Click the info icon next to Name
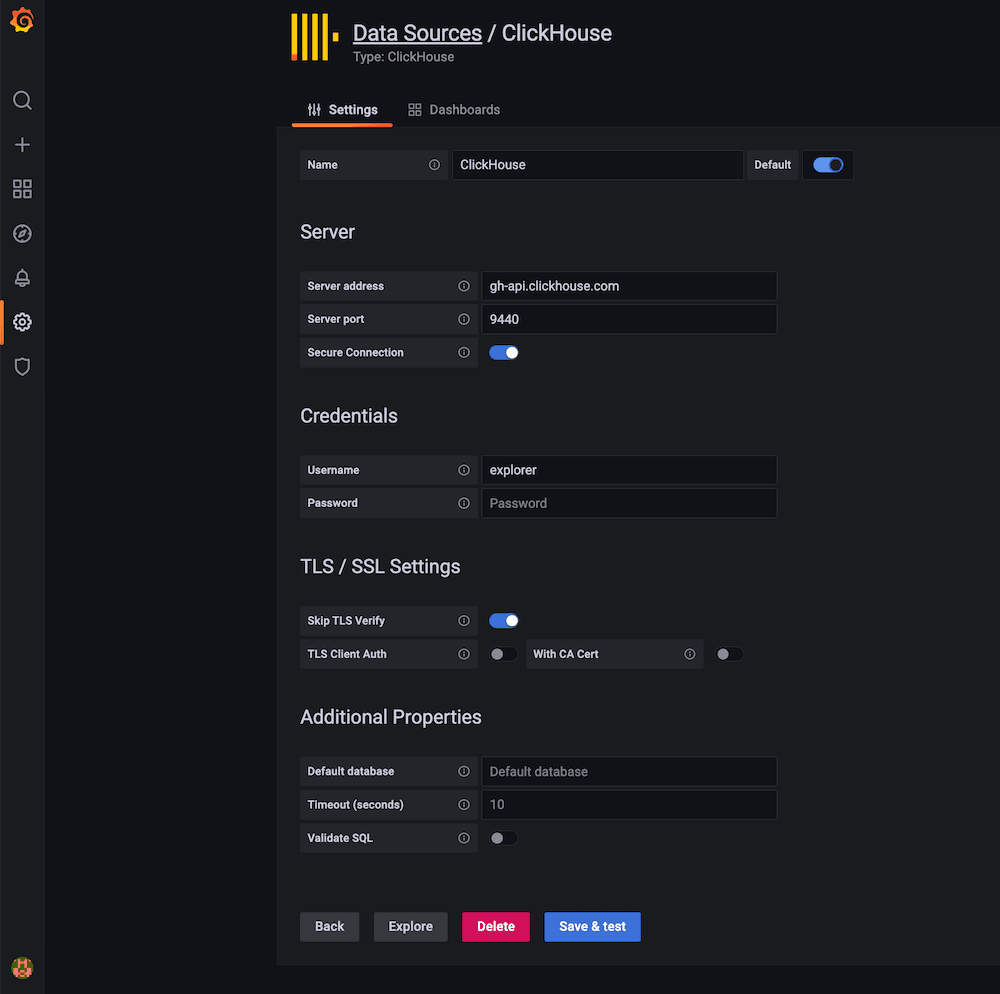This screenshot has height=994, width=1000. pyautogui.click(x=434, y=165)
